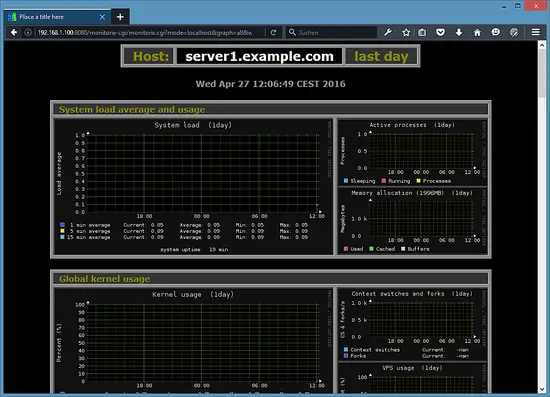
Task: Click the '1 min average' legend swatch
Action: [x=62, y=225]
